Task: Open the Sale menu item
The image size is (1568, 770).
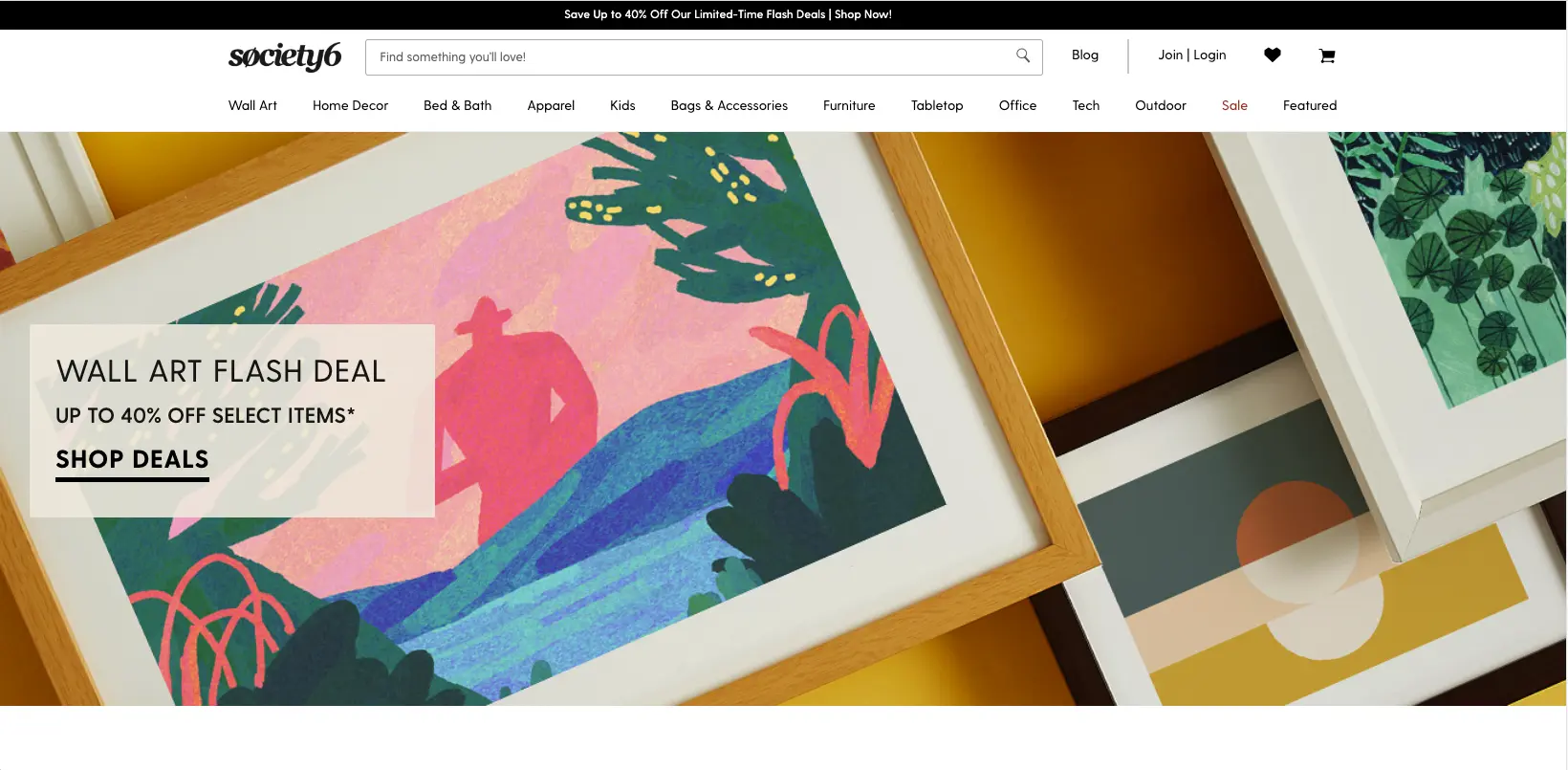Action: pos(1234,105)
